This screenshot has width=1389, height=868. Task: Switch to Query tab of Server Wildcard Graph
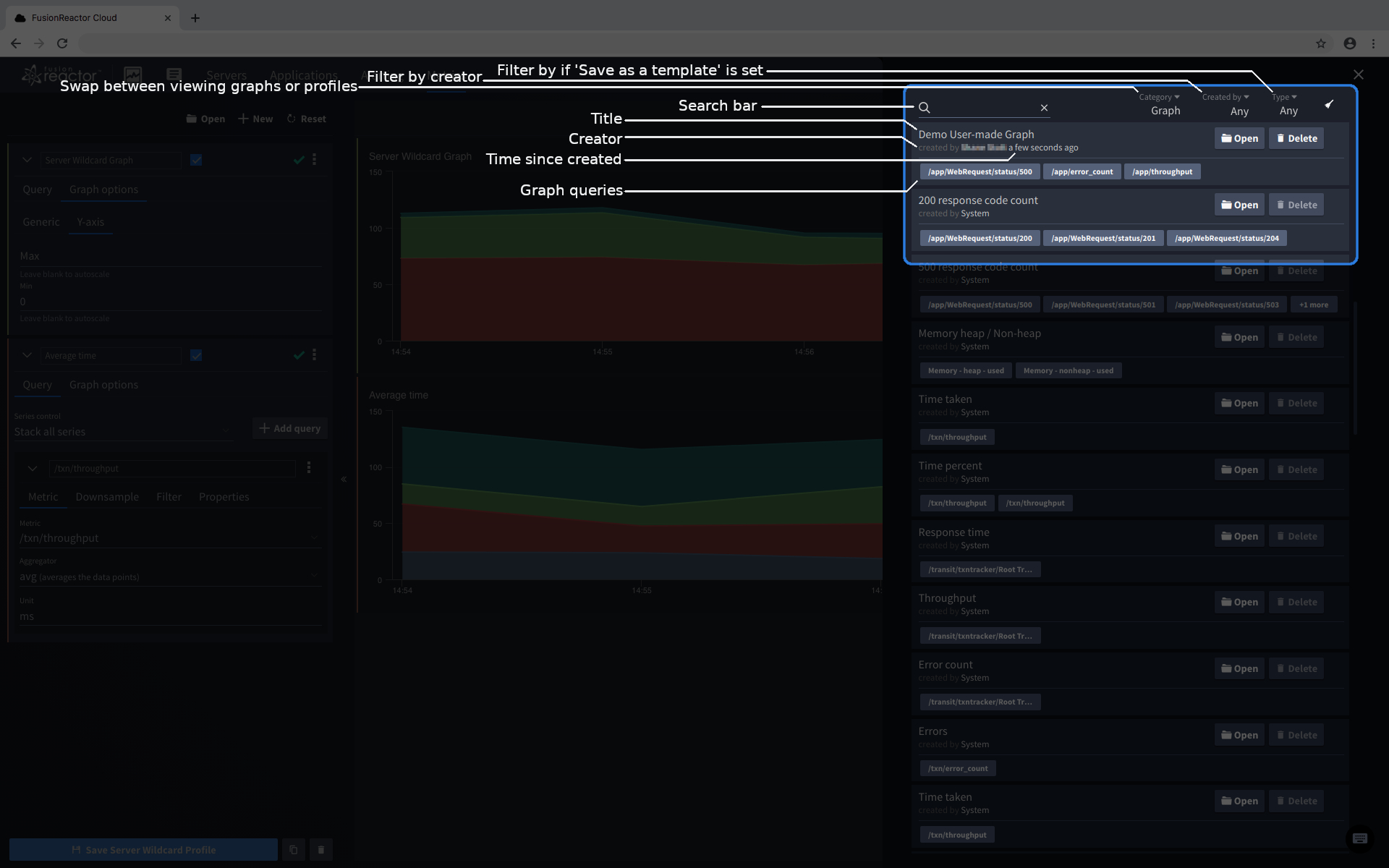point(37,190)
